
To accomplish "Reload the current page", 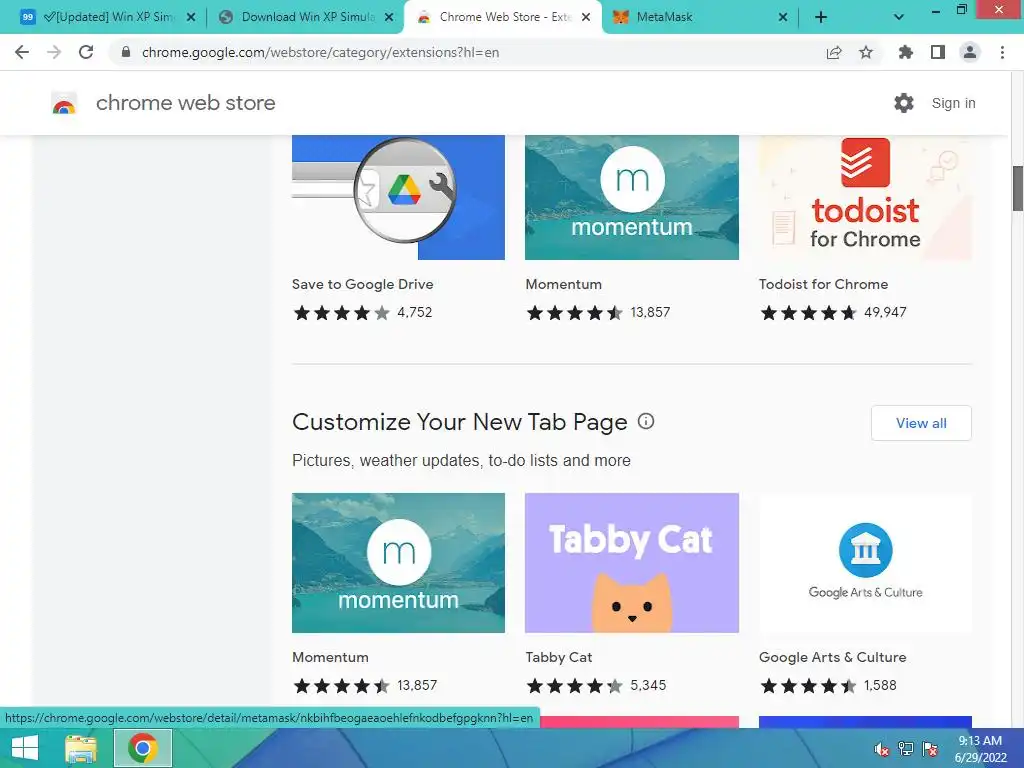I will 86,52.
